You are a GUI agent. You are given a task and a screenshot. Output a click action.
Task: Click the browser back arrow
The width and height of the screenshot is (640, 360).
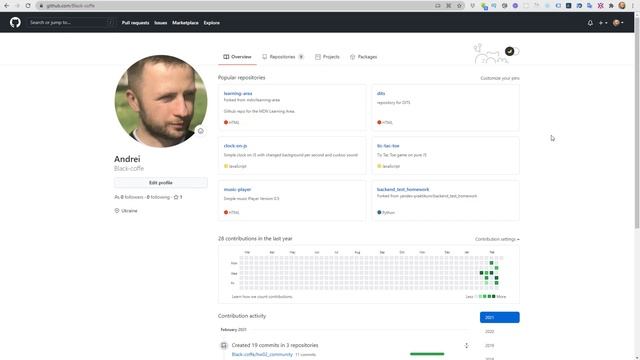7,6
